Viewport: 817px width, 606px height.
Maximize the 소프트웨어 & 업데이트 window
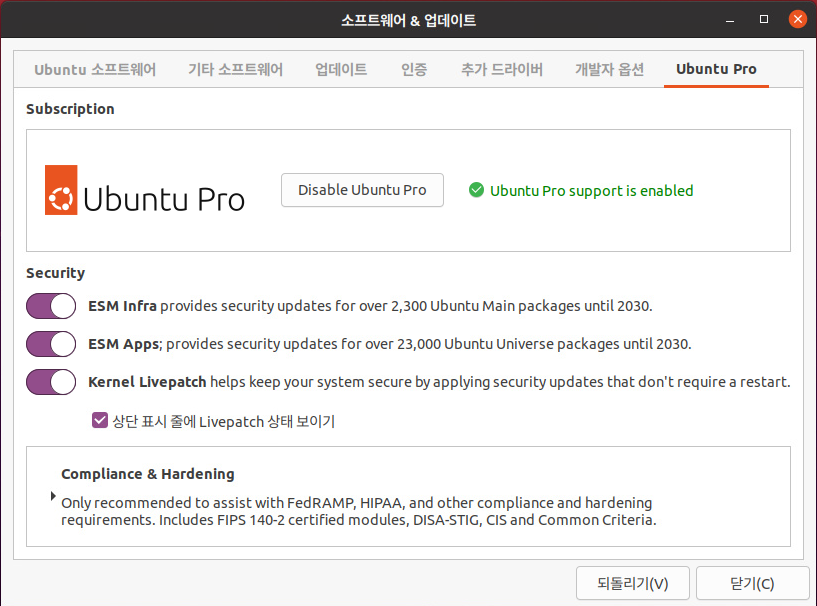[764, 19]
